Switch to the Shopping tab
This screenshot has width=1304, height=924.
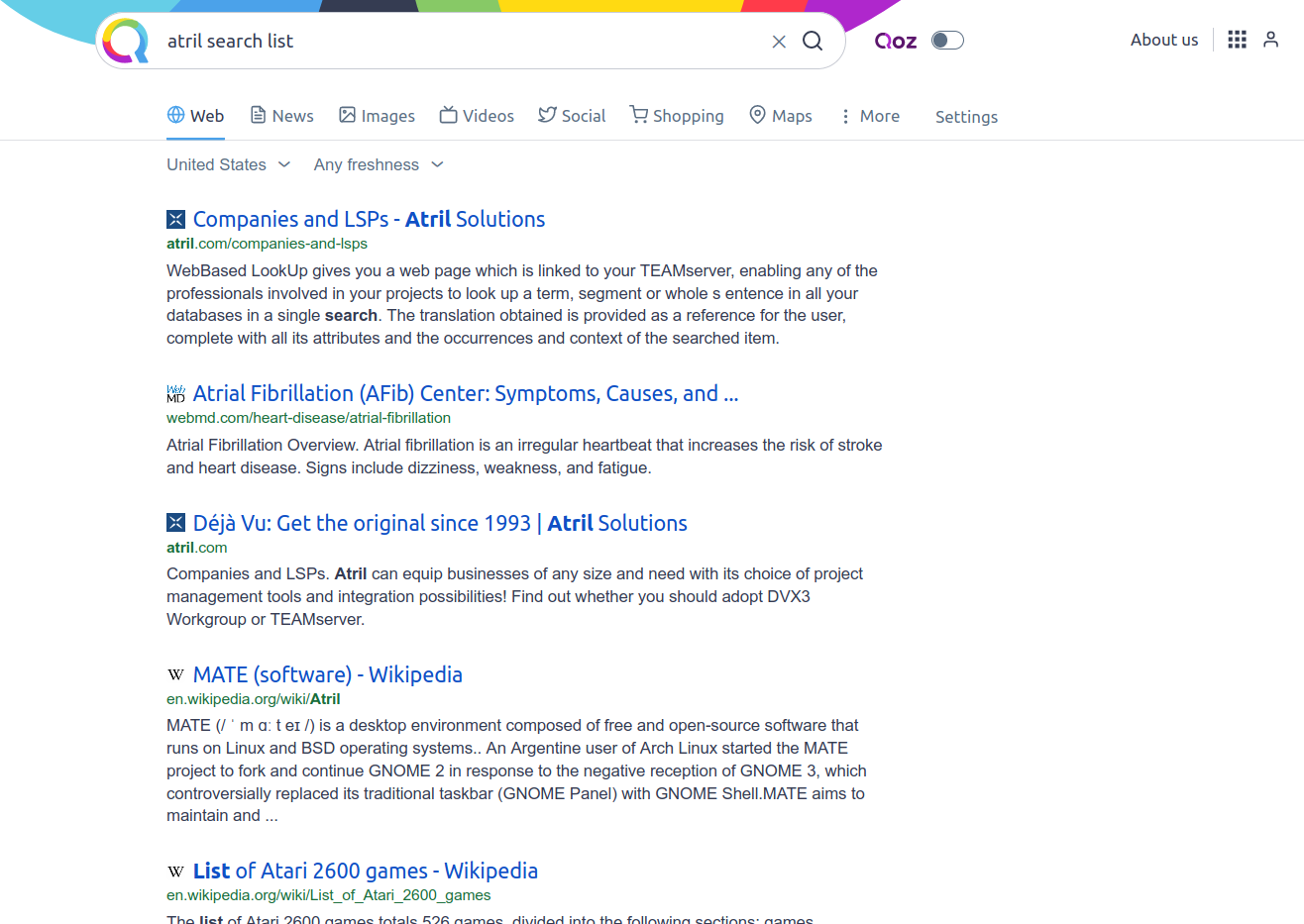click(677, 116)
